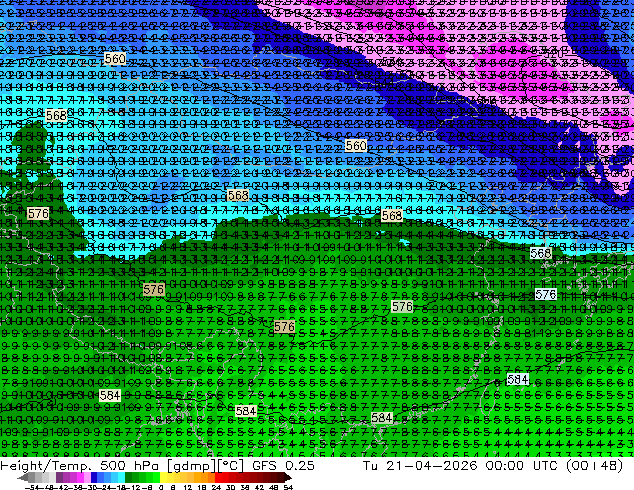
Task: Select the 'GFS 0.25' model label
Action: (x=283, y=466)
